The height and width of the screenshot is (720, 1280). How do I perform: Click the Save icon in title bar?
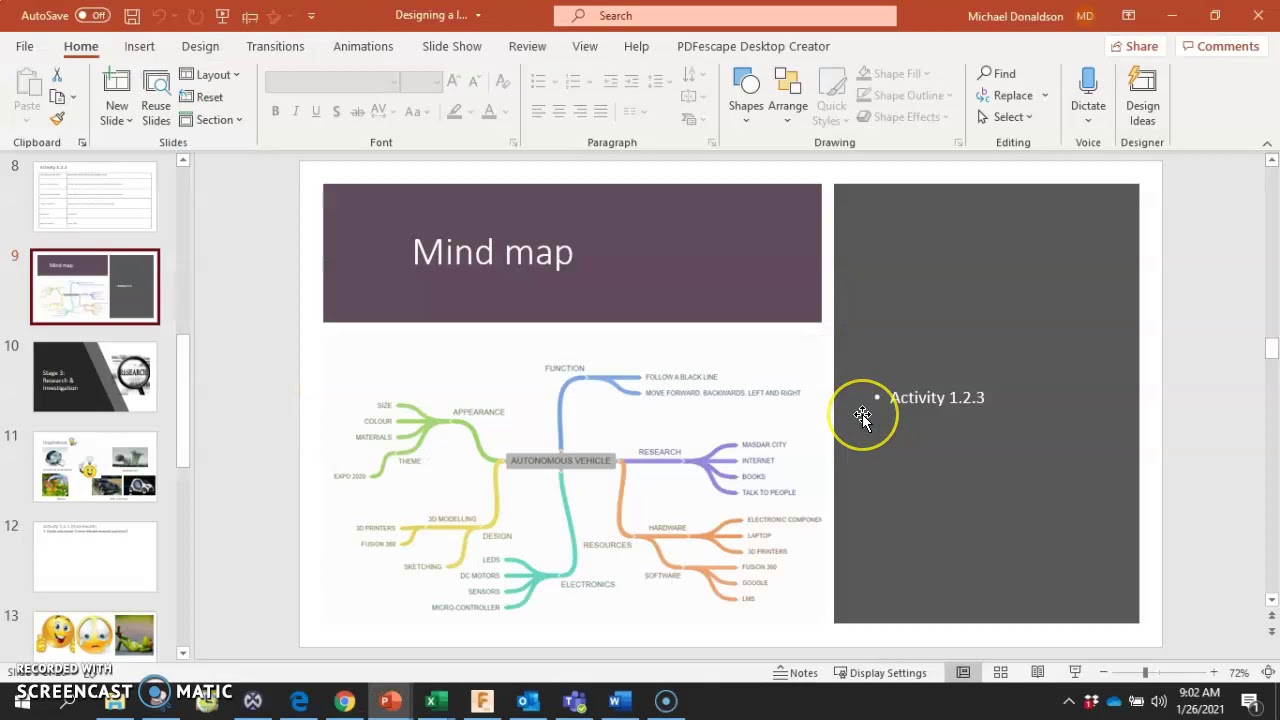click(133, 16)
